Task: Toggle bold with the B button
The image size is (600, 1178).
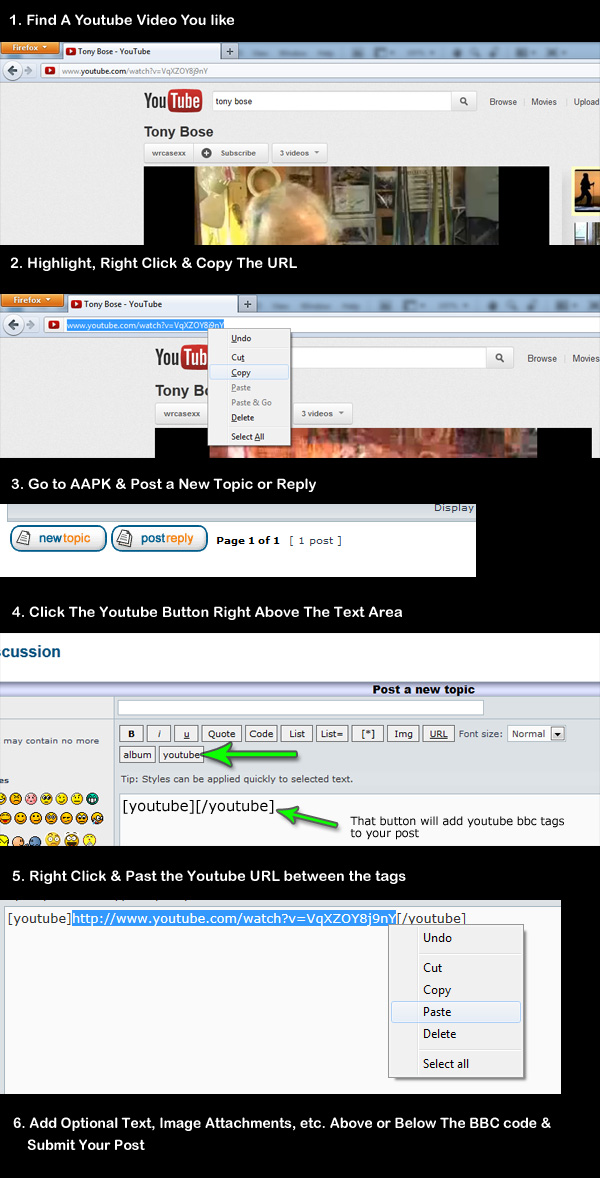Action: pyautogui.click(x=131, y=734)
